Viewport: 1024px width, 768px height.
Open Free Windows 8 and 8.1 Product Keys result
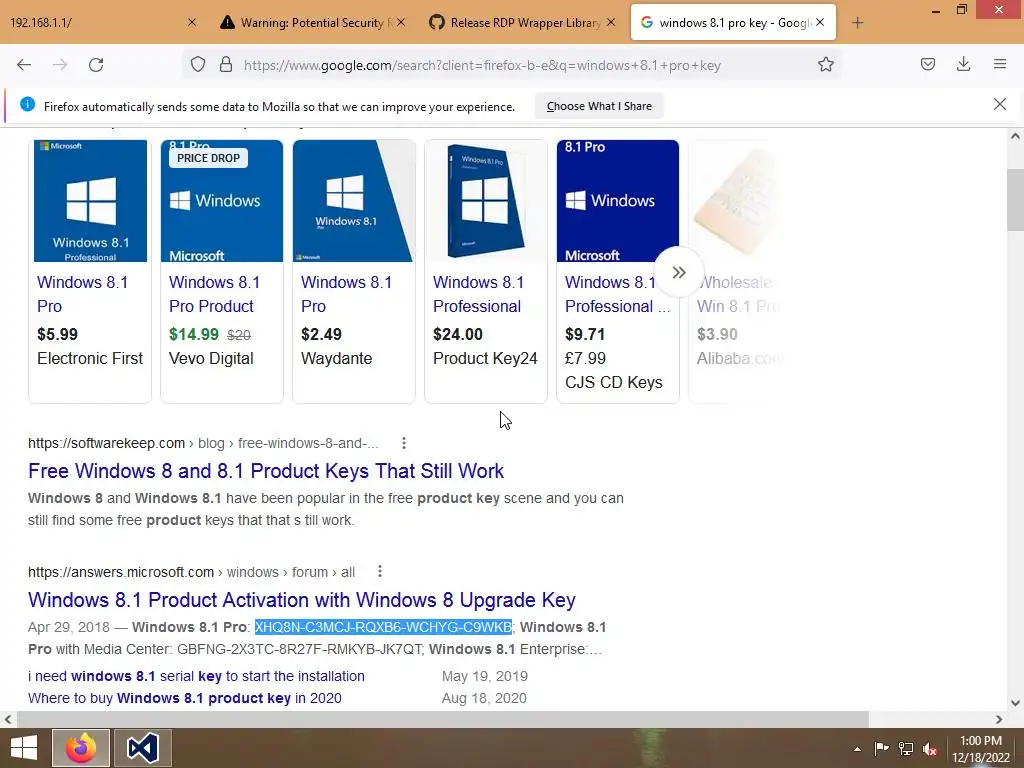266,471
